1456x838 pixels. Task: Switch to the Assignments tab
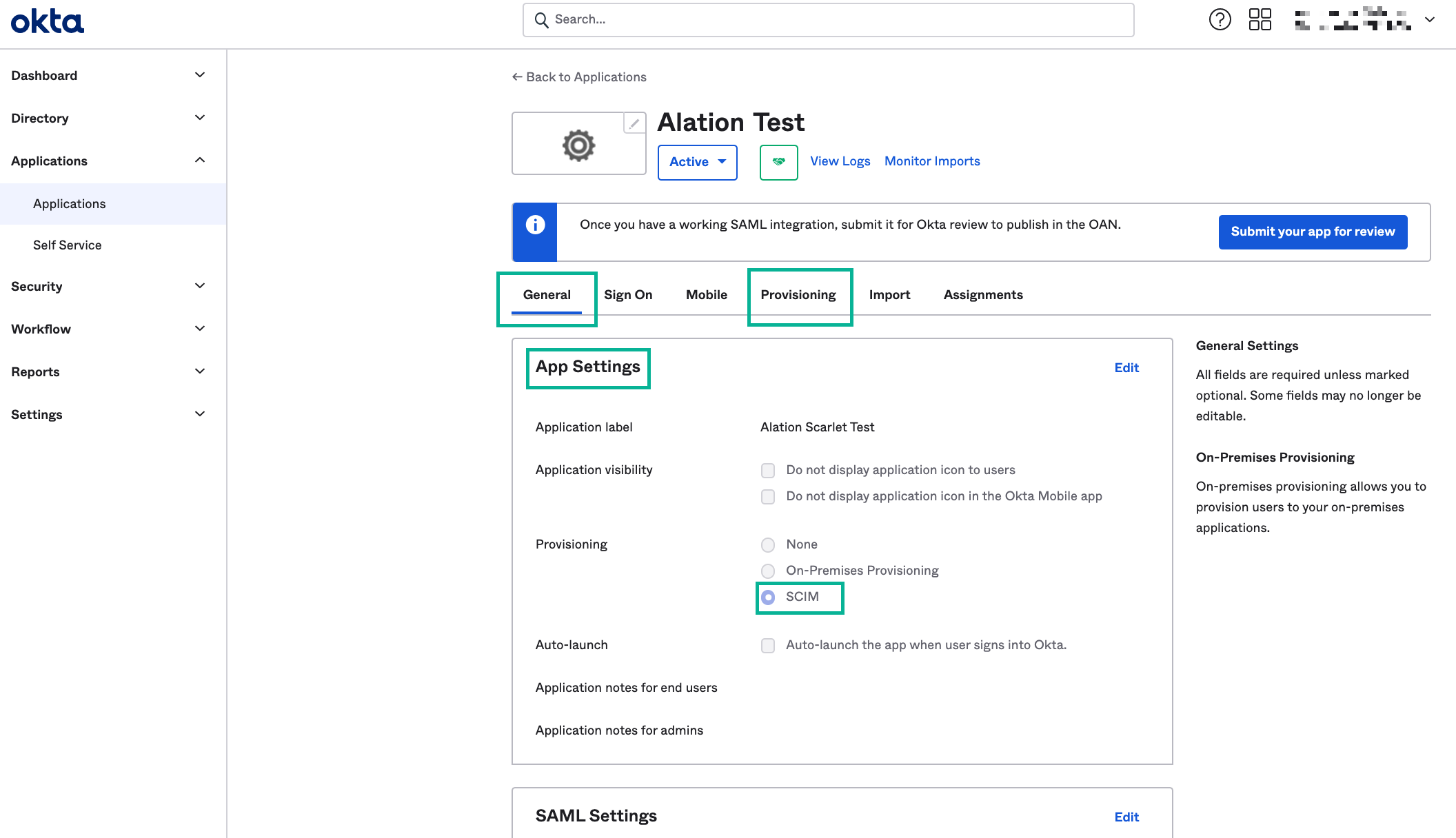click(983, 295)
